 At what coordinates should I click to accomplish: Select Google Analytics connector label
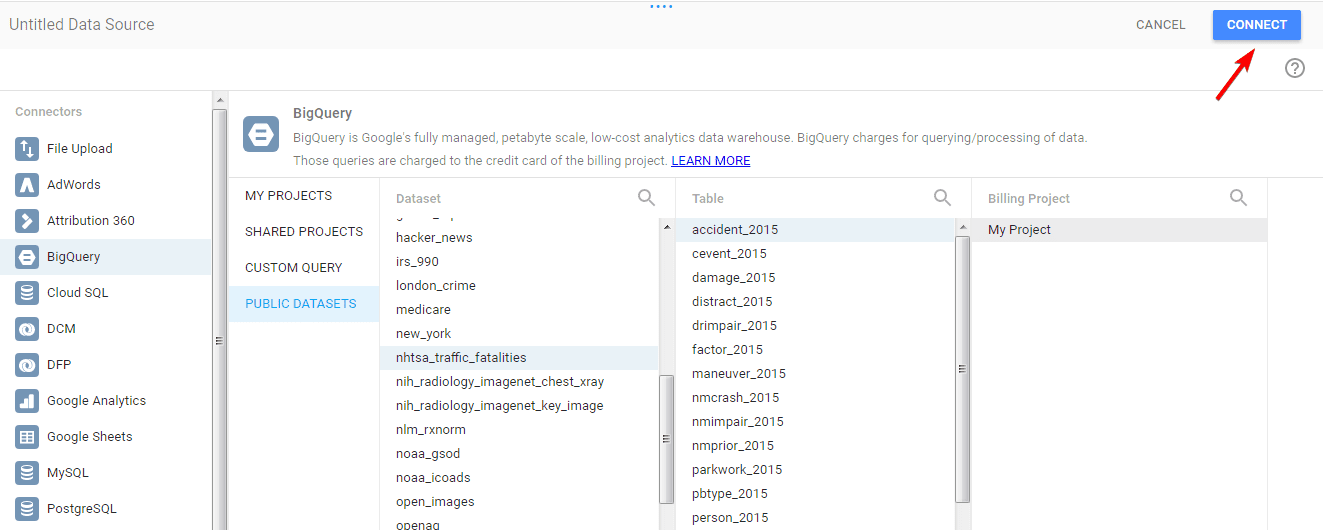coord(96,401)
